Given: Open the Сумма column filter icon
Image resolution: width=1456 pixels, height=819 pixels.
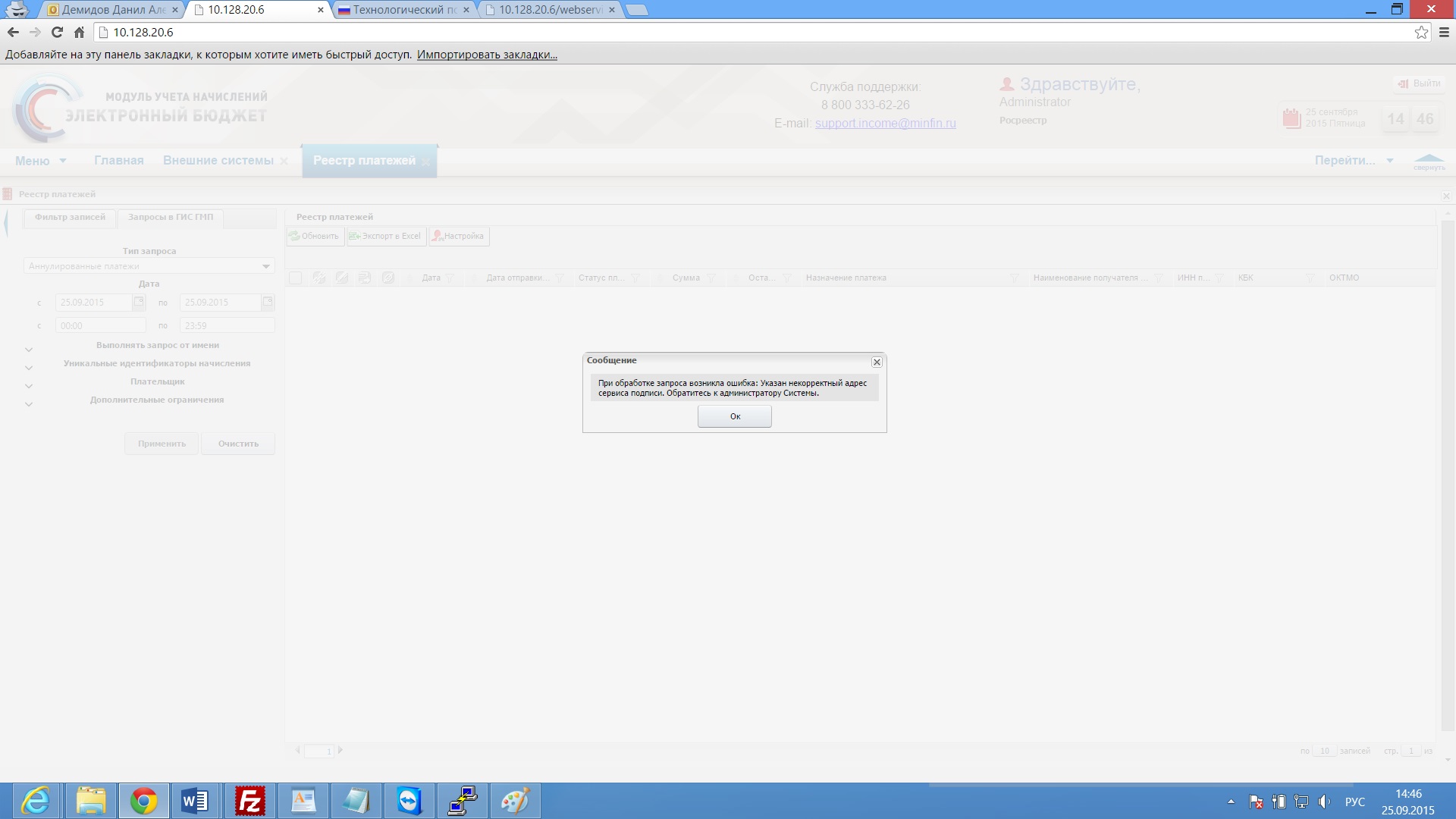Looking at the screenshot, I should point(711,278).
